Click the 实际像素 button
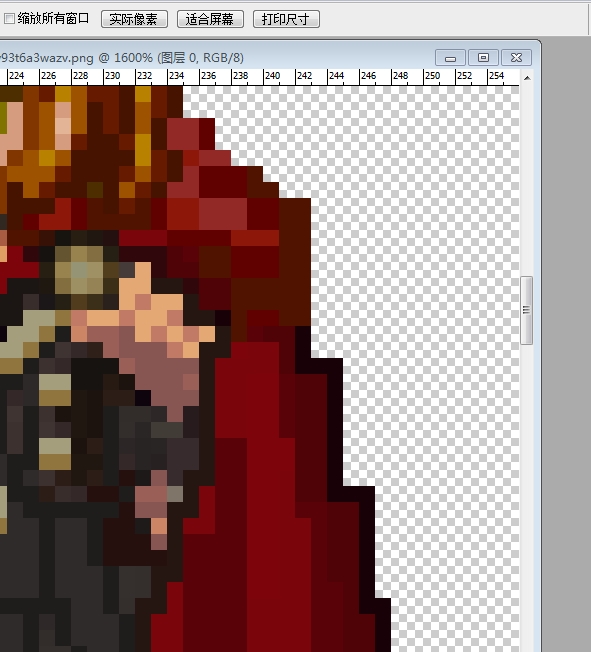The height and width of the screenshot is (652, 591). click(x=134, y=19)
